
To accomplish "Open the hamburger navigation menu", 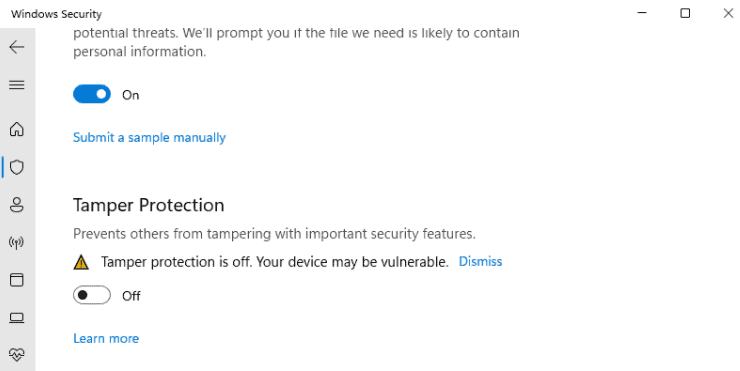I will coord(17,85).
